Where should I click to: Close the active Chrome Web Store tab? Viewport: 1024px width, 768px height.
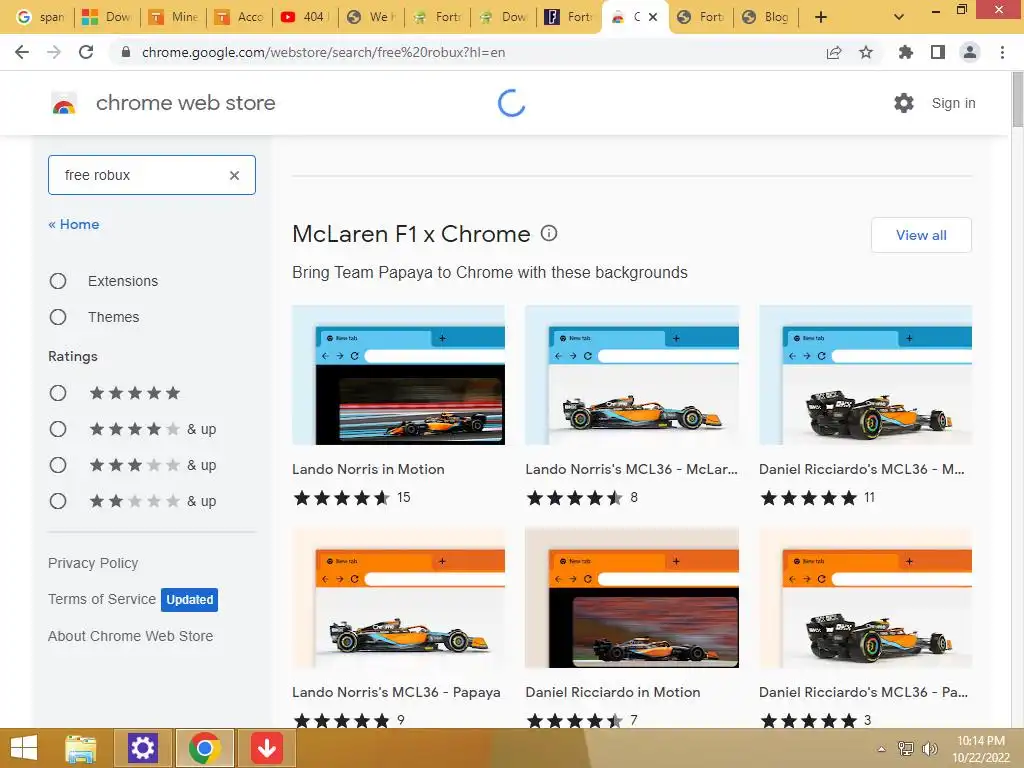(652, 17)
